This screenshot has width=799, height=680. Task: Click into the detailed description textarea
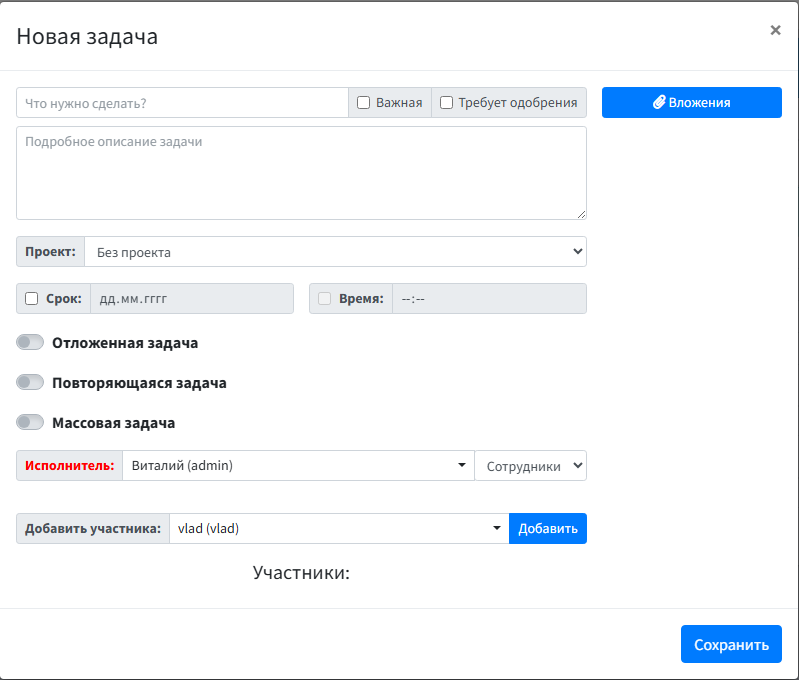click(300, 172)
